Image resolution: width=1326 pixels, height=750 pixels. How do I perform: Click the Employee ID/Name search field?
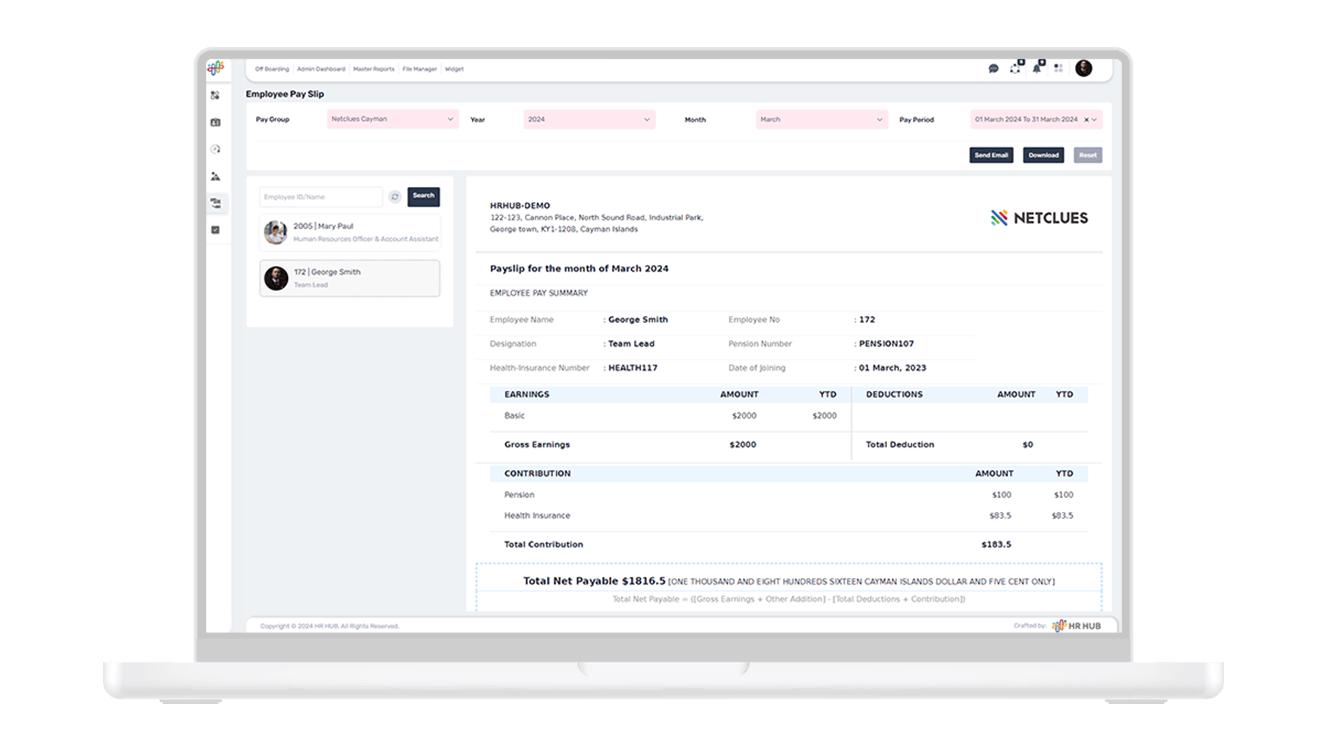pos(320,197)
